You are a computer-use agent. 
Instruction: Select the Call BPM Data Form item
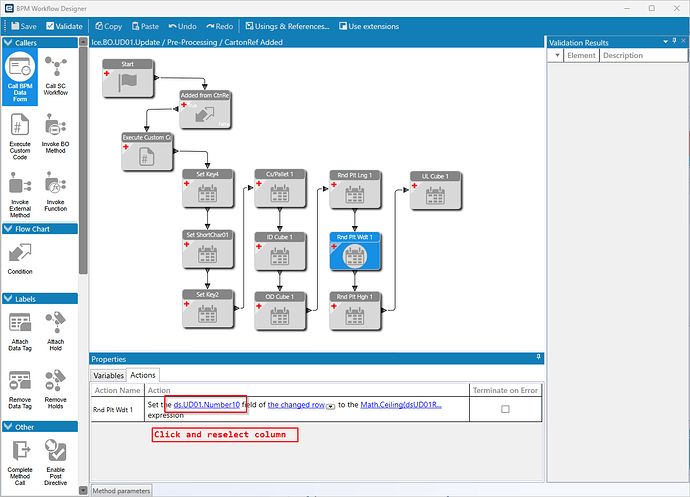(20, 77)
